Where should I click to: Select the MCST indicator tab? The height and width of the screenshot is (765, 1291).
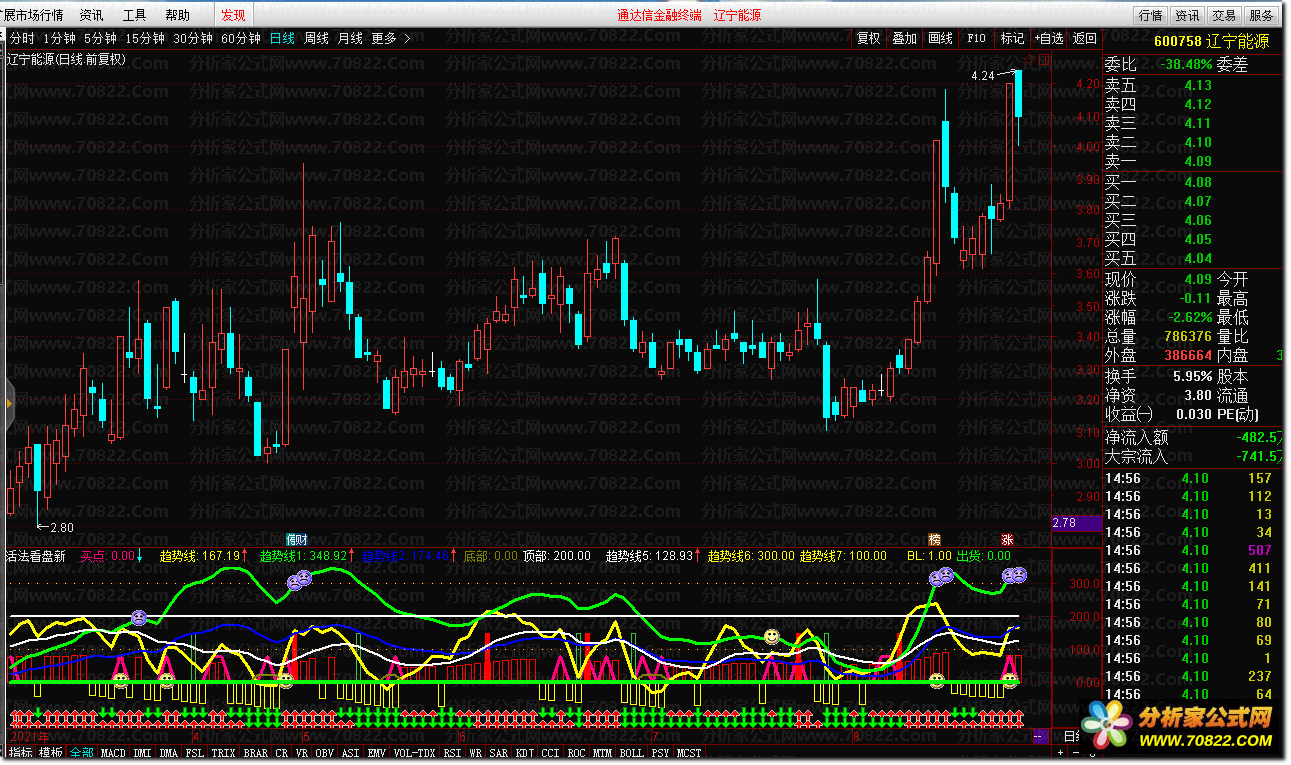[689, 752]
